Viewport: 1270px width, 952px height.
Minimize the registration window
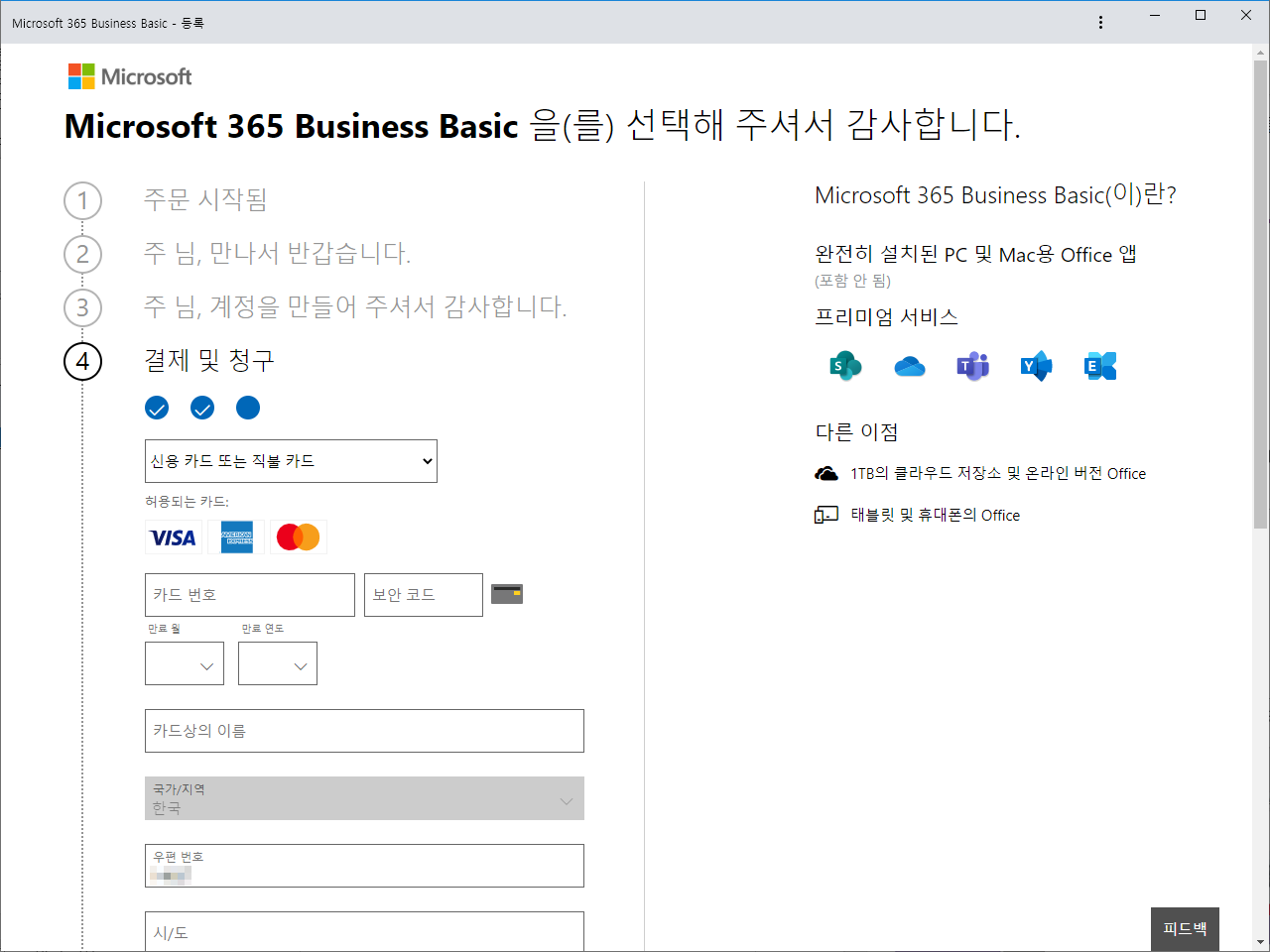coord(1155,15)
